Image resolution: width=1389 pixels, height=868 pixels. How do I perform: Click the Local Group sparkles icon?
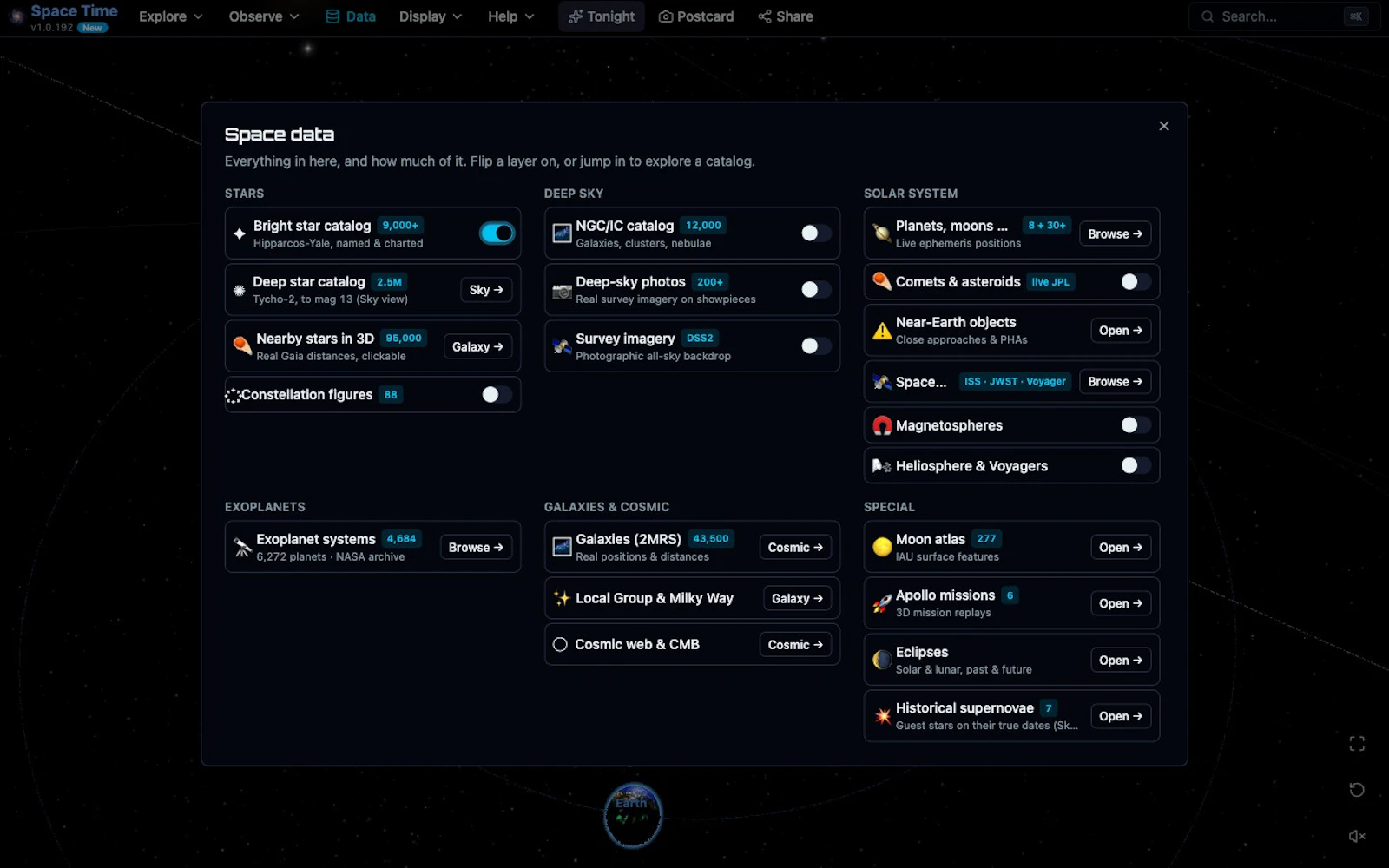[x=562, y=598]
